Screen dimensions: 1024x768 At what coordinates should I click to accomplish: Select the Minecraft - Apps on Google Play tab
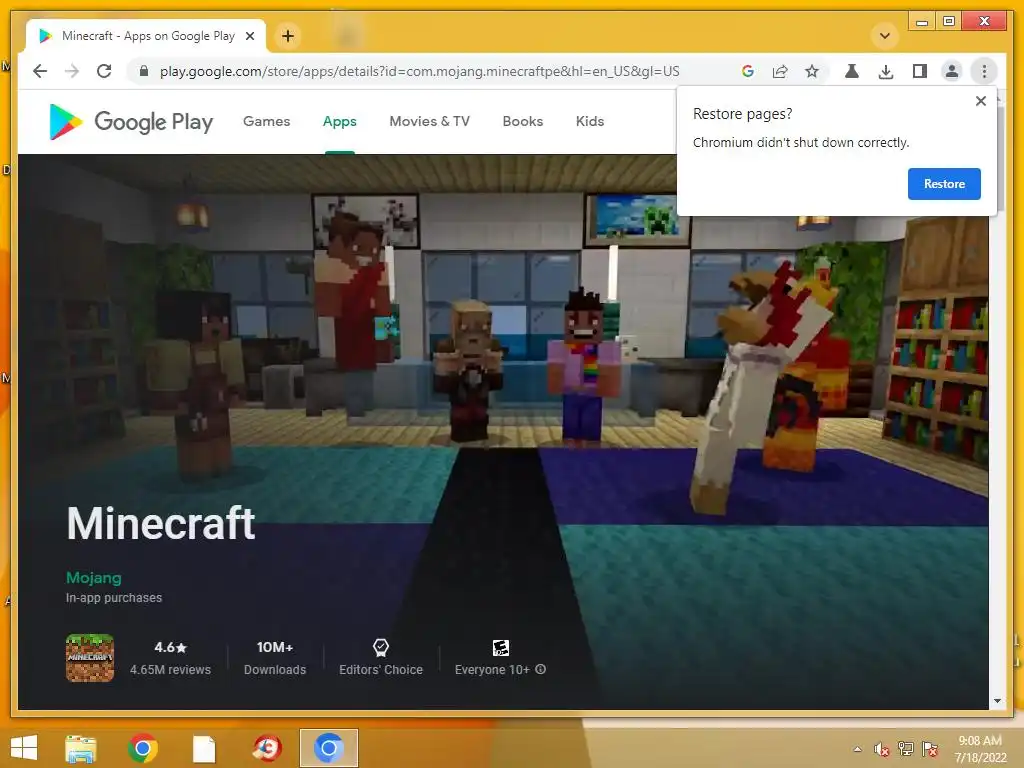146,36
